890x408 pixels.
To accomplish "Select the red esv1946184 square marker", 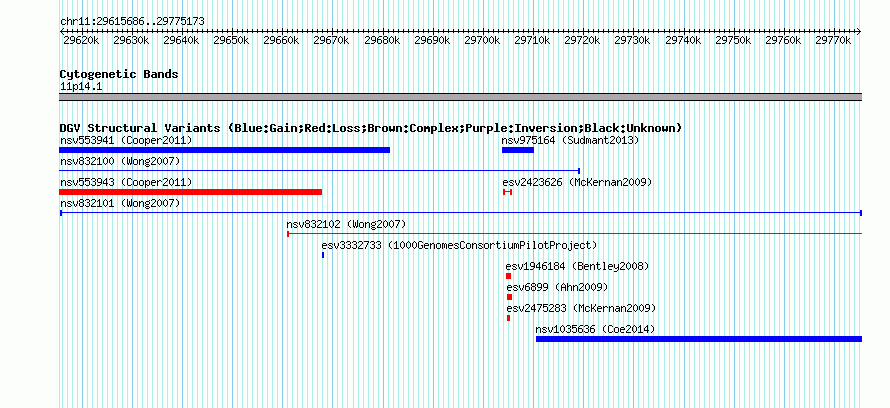I will 509,276.
